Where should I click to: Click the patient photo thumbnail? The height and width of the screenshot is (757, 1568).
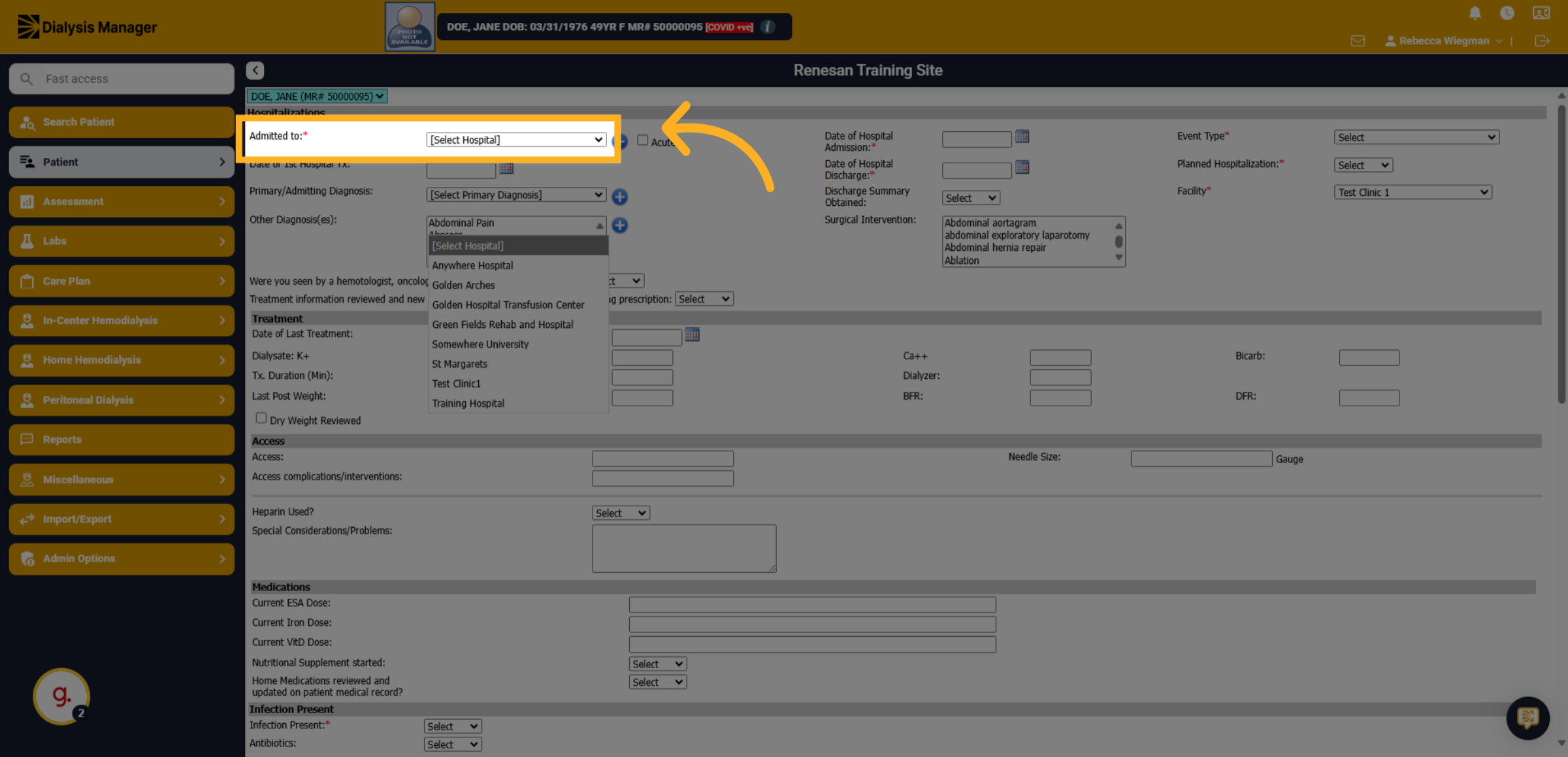coord(410,27)
